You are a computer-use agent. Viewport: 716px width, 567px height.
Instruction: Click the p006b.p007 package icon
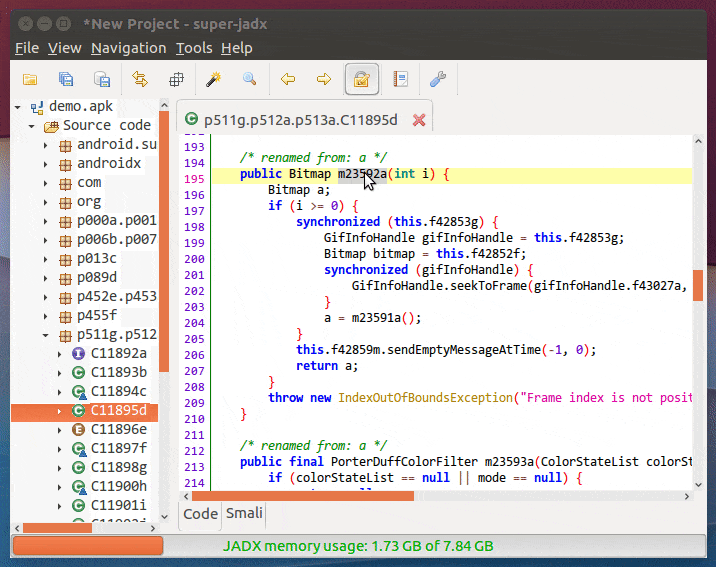65,240
